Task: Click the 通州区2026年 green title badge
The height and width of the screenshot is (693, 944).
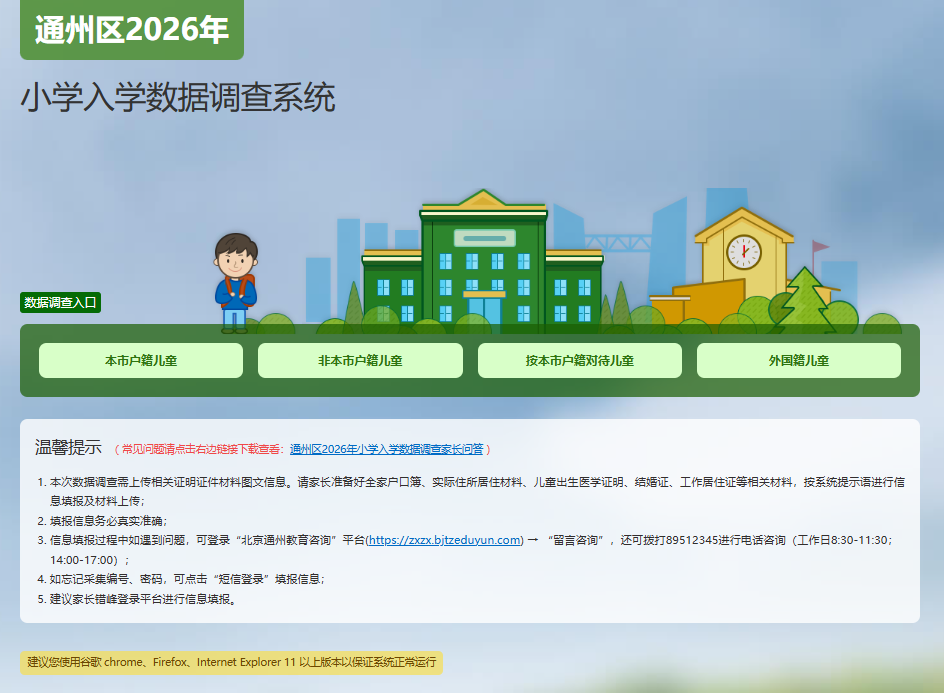Action: (132, 30)
